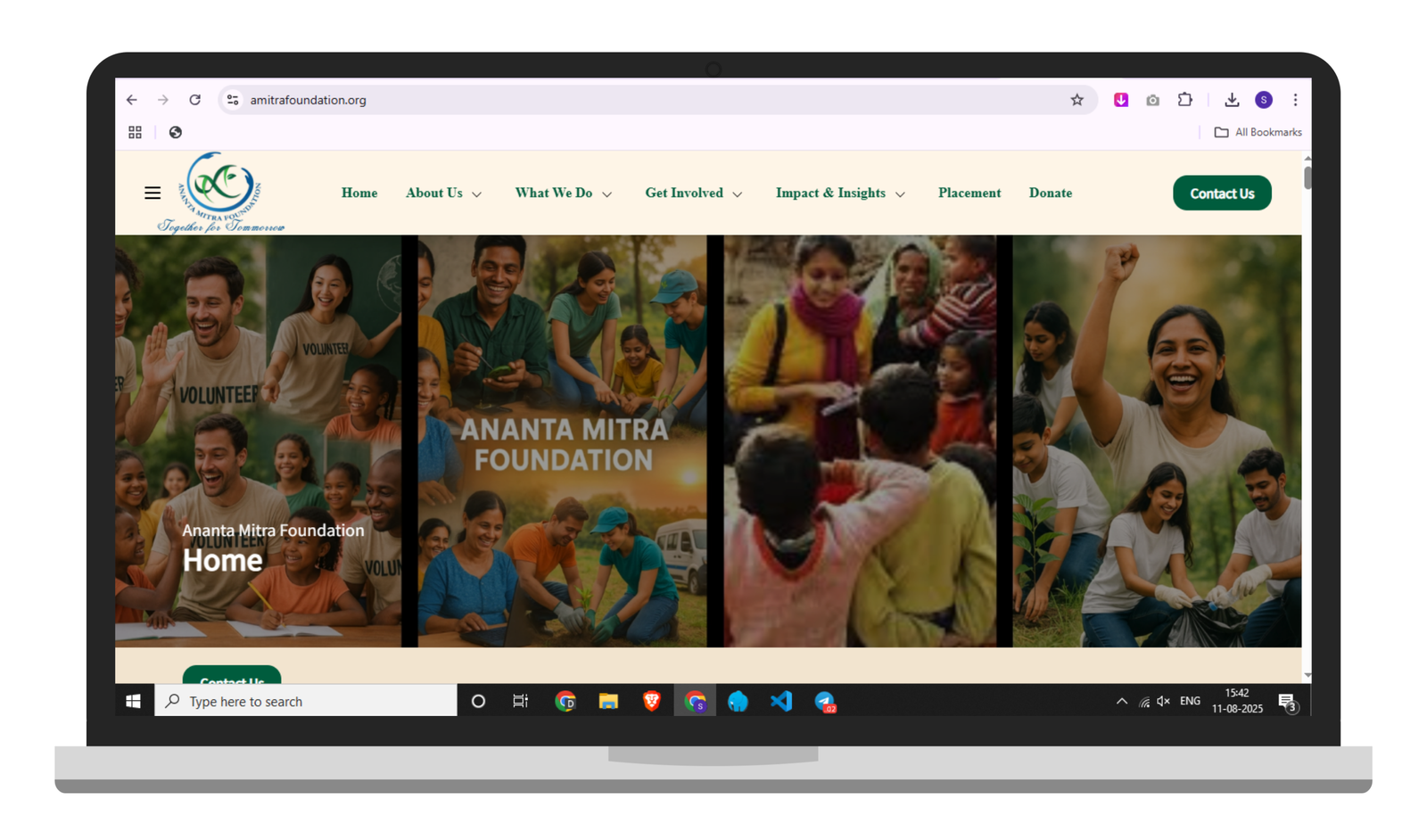Image resolution: width=1427 pixels, height=840 pixels.
Task: Open the All Bookmarks folder
Action: click(x=1258, y=132)
